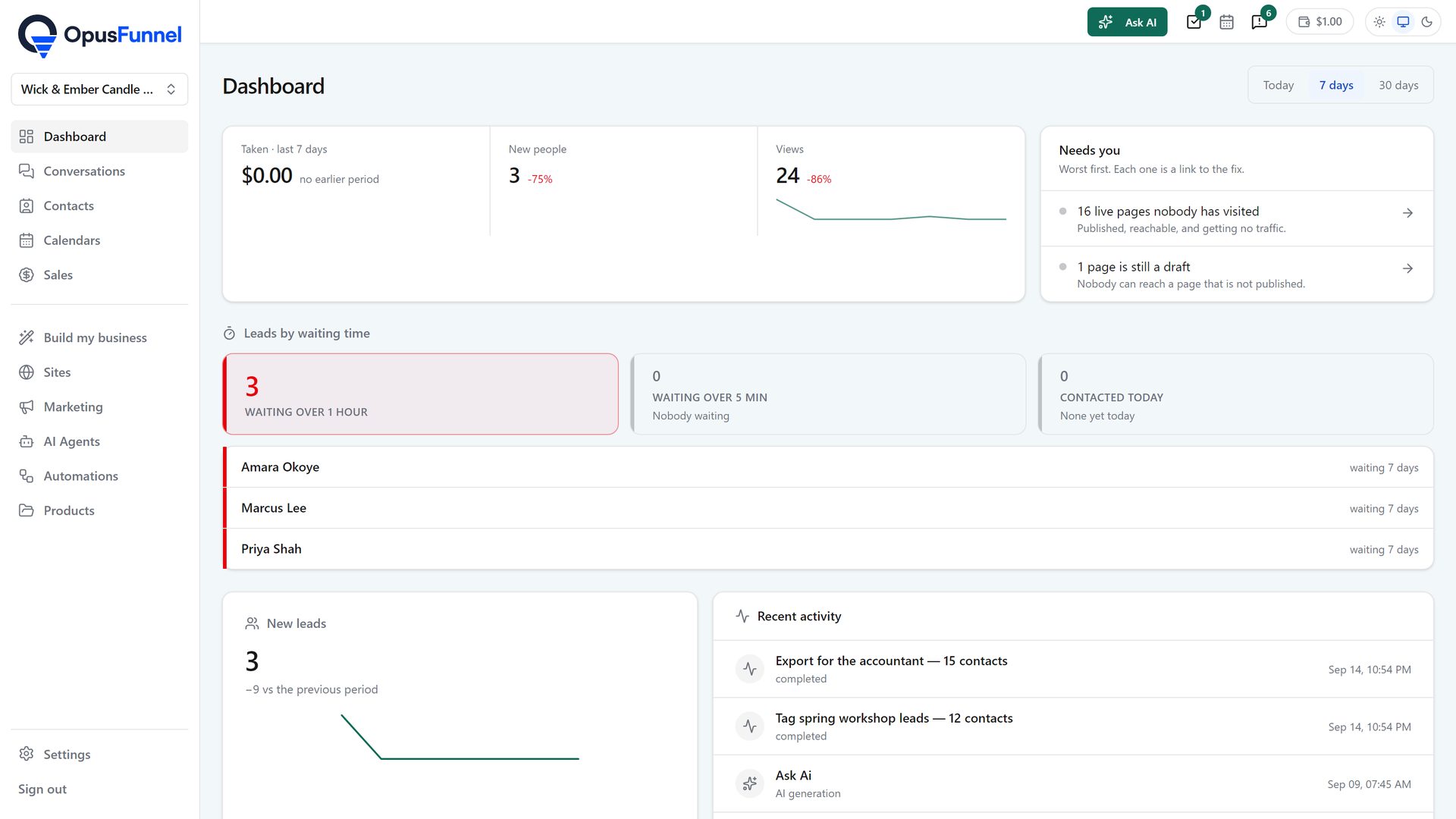Viewport: 1456px width, 819px height.
Task: Open arrow for 1 page is still a draft
Action: pyautogui.click(x=1407, y=268)
